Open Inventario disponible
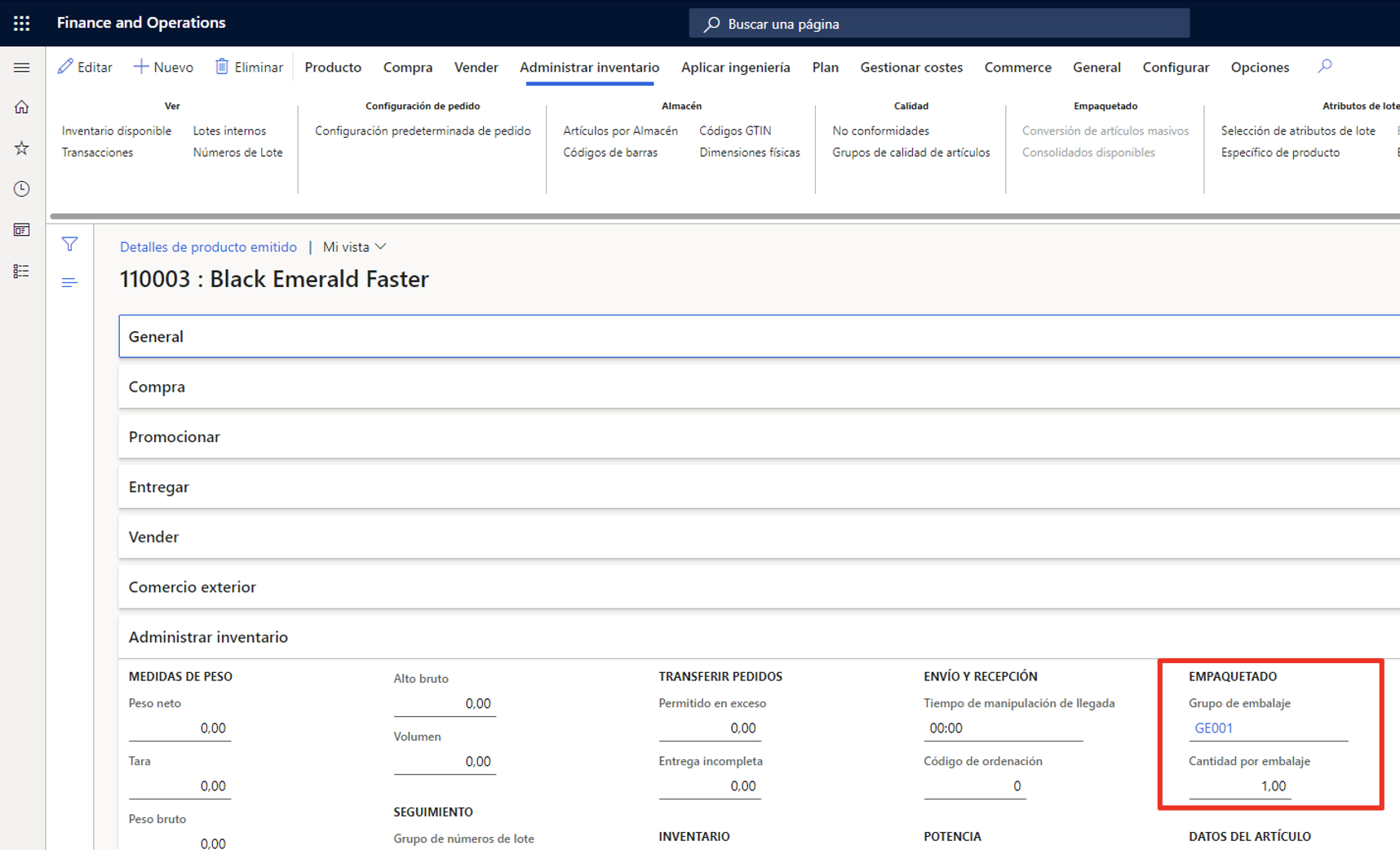This screenshot has width=1400, height=850. click(x=117, y=131)
